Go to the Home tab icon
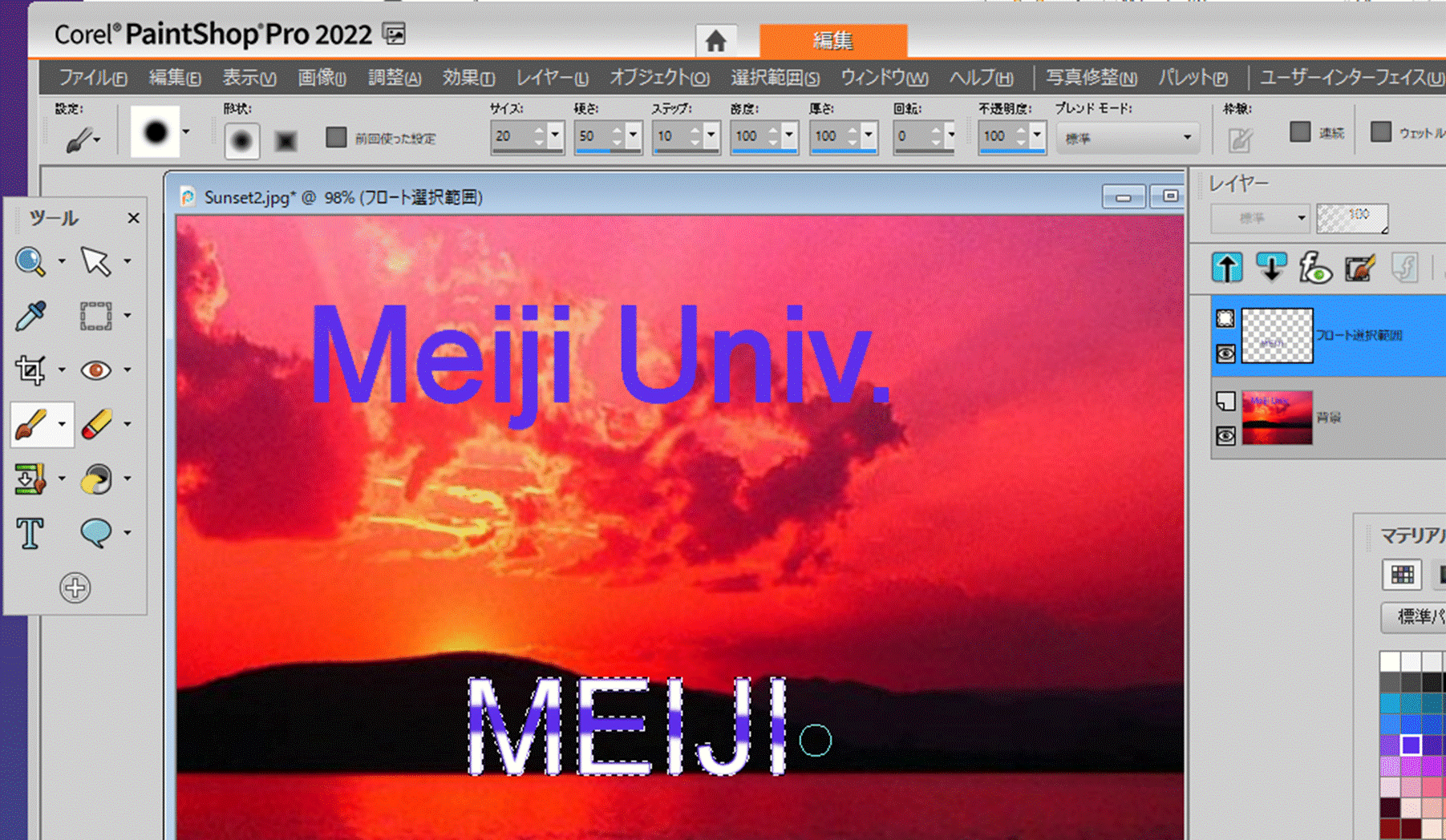Viewport: 1446px width, 840px height. pos(716,41)
